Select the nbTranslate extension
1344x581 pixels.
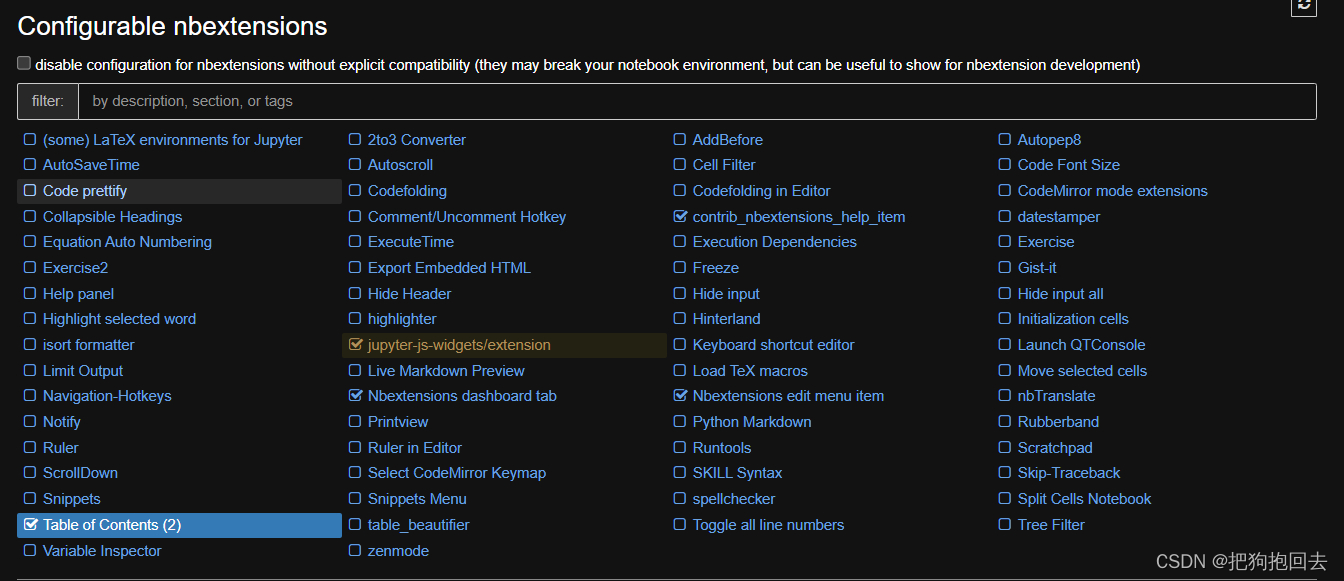pos(1056,396)
